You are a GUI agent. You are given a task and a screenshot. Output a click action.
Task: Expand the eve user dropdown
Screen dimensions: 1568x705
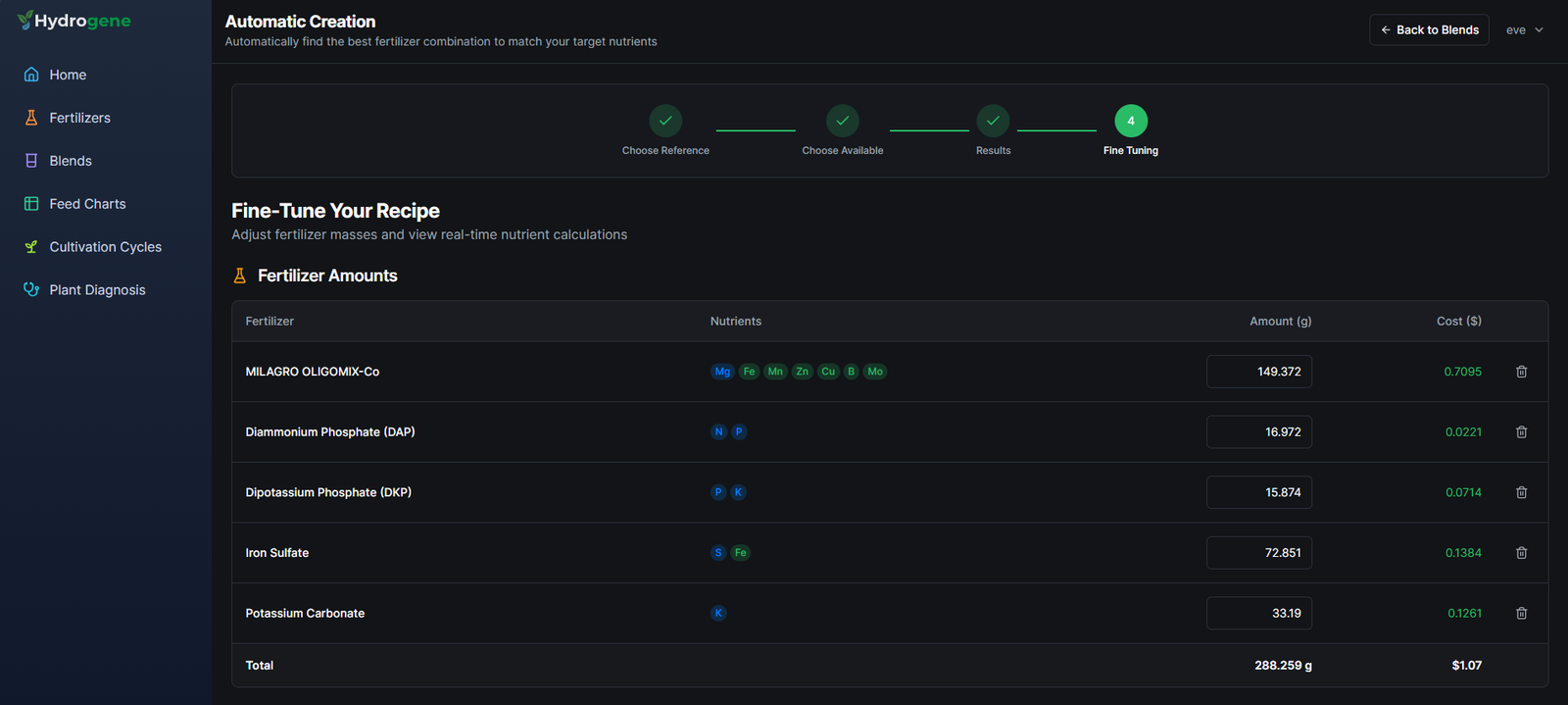pos(1525,30)
